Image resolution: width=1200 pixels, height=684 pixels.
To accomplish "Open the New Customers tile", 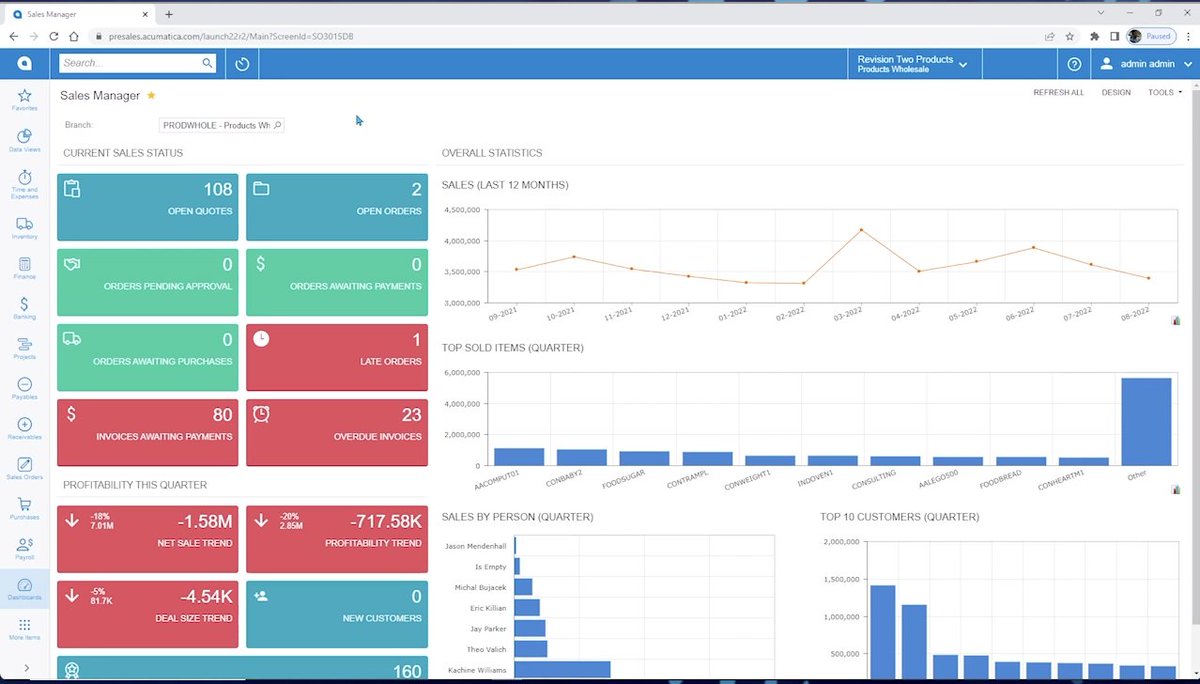I will click(337, 614).
